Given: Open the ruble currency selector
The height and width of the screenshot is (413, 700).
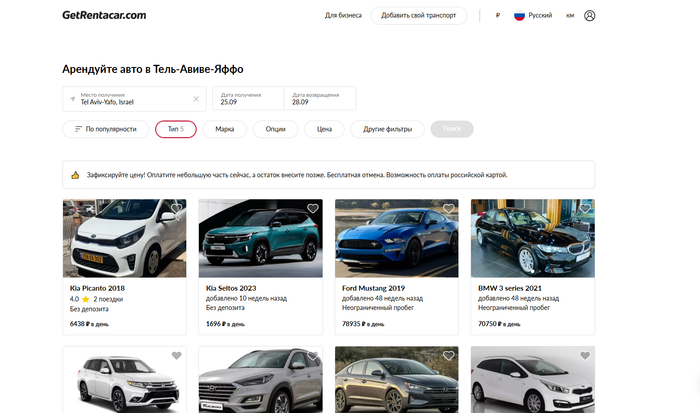Looking at the screenshot, I should 497,16.
